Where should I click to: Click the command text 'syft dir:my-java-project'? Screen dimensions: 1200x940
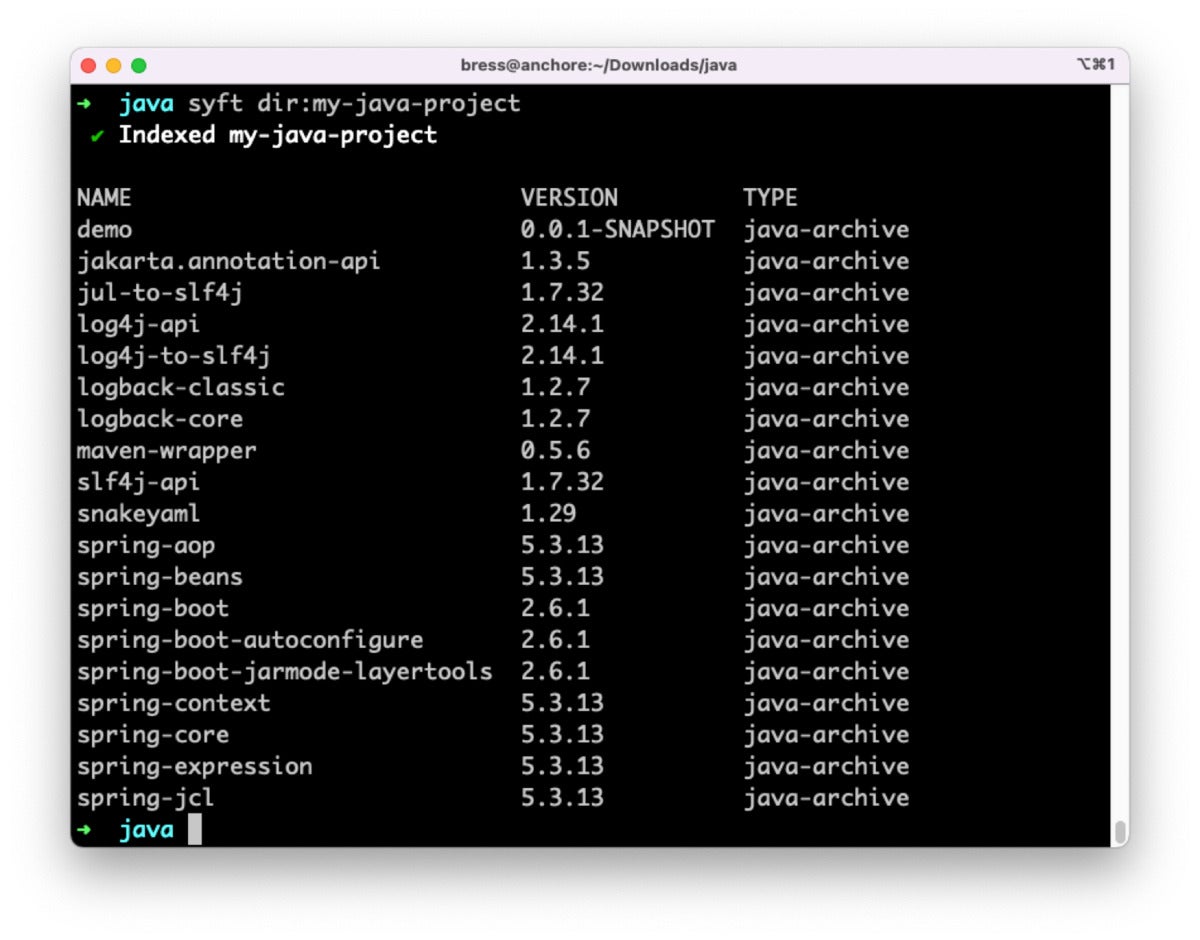click(355, 104)
